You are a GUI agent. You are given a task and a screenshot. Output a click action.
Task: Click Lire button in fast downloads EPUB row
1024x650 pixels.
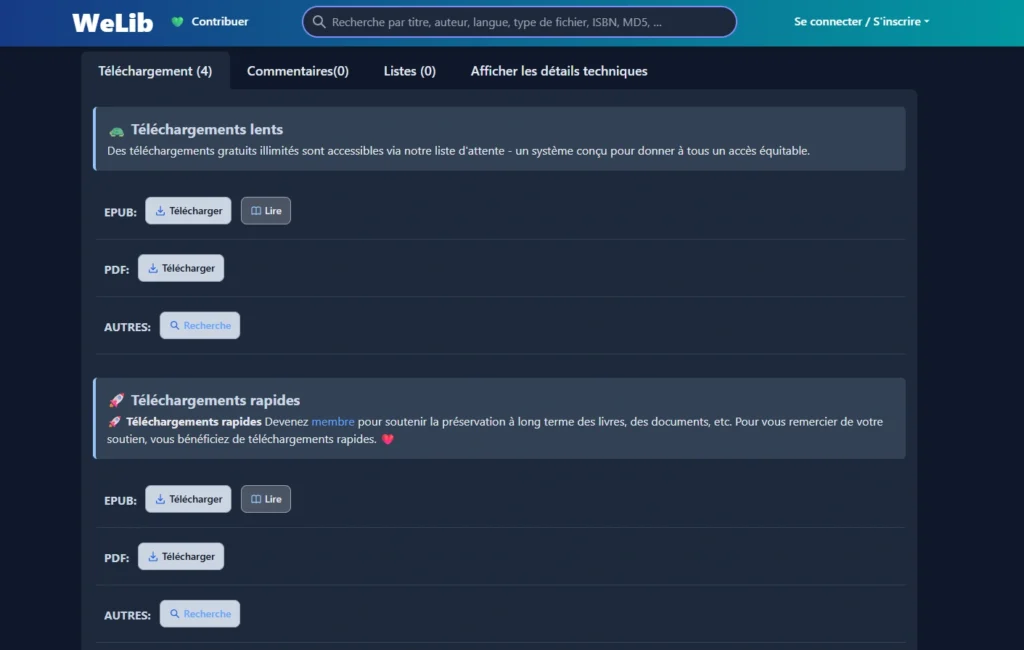tap(266, 499)
